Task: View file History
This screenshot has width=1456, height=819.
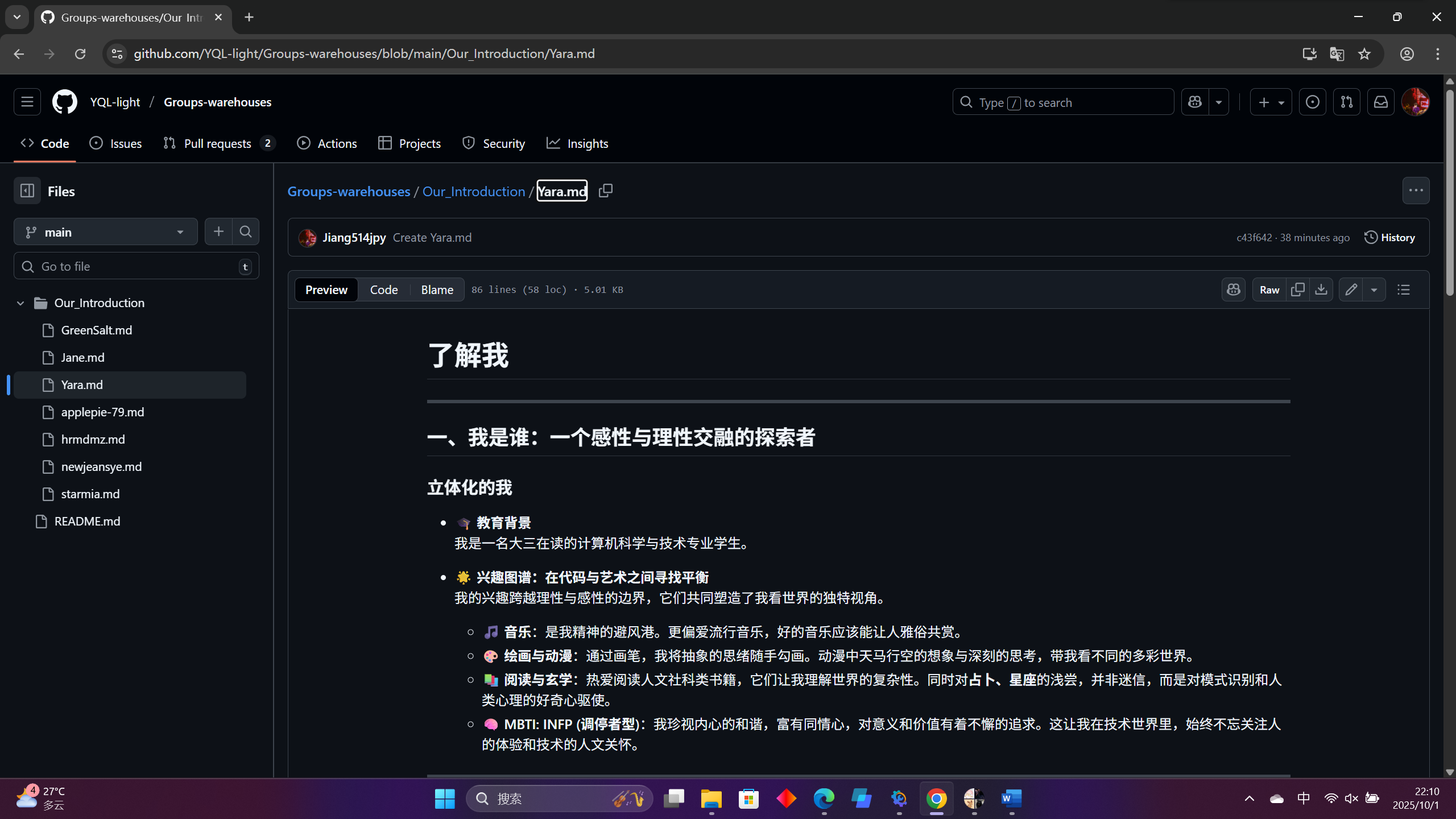Action: click(x=1389, y=238)
